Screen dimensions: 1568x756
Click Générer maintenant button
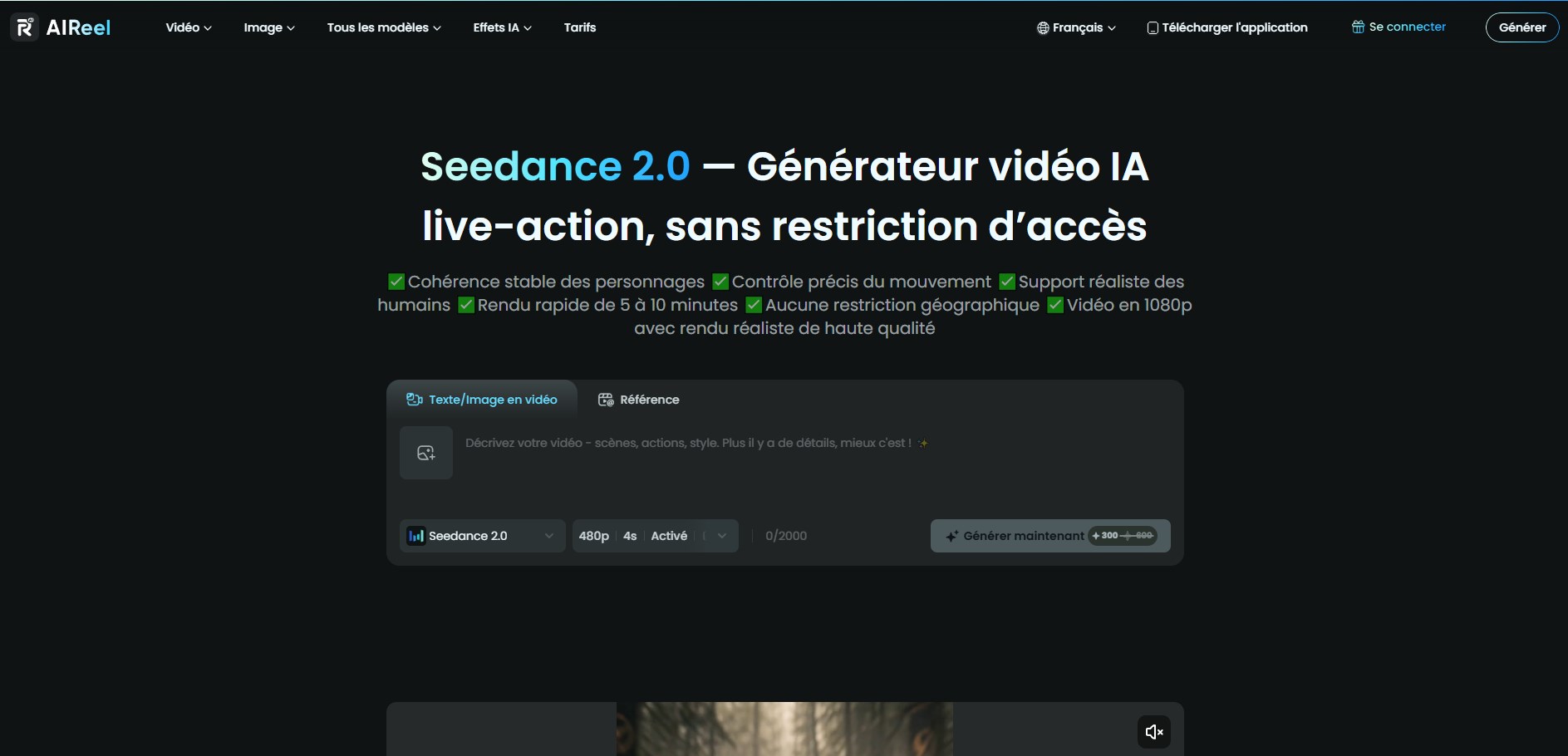coord(1050,536)
